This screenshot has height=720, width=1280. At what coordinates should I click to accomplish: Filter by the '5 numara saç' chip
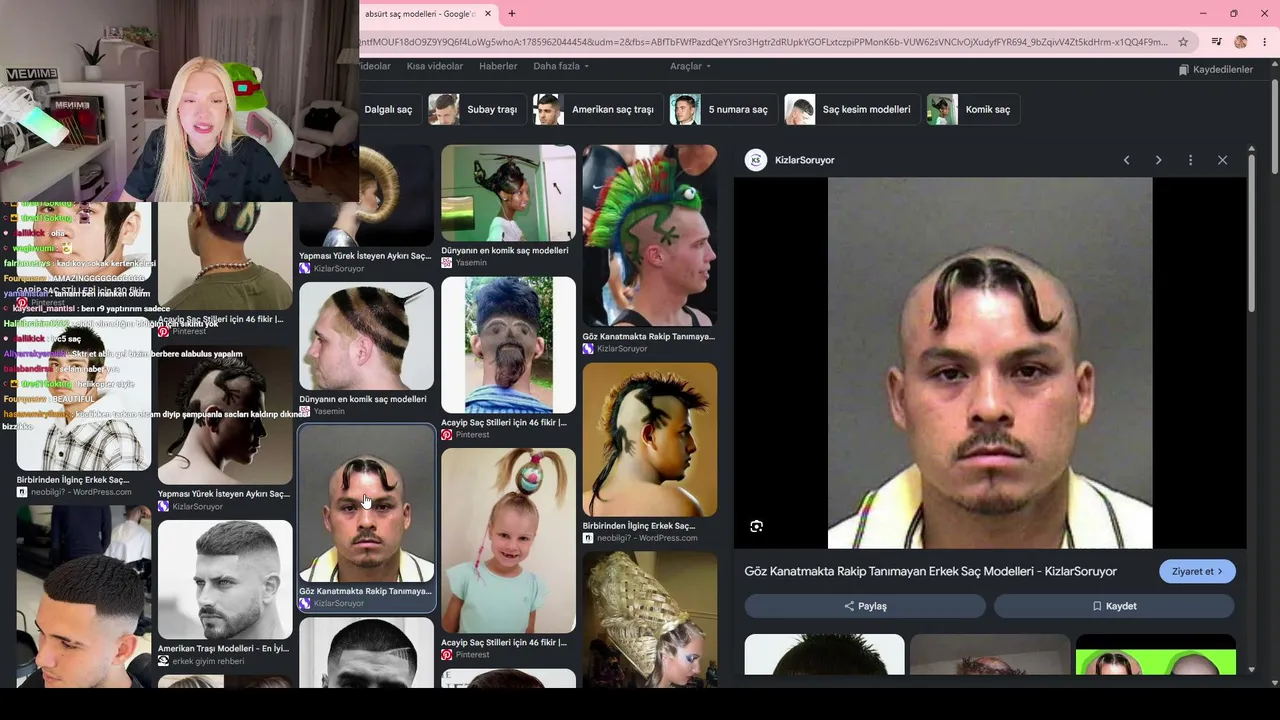(x=723, y=109)
